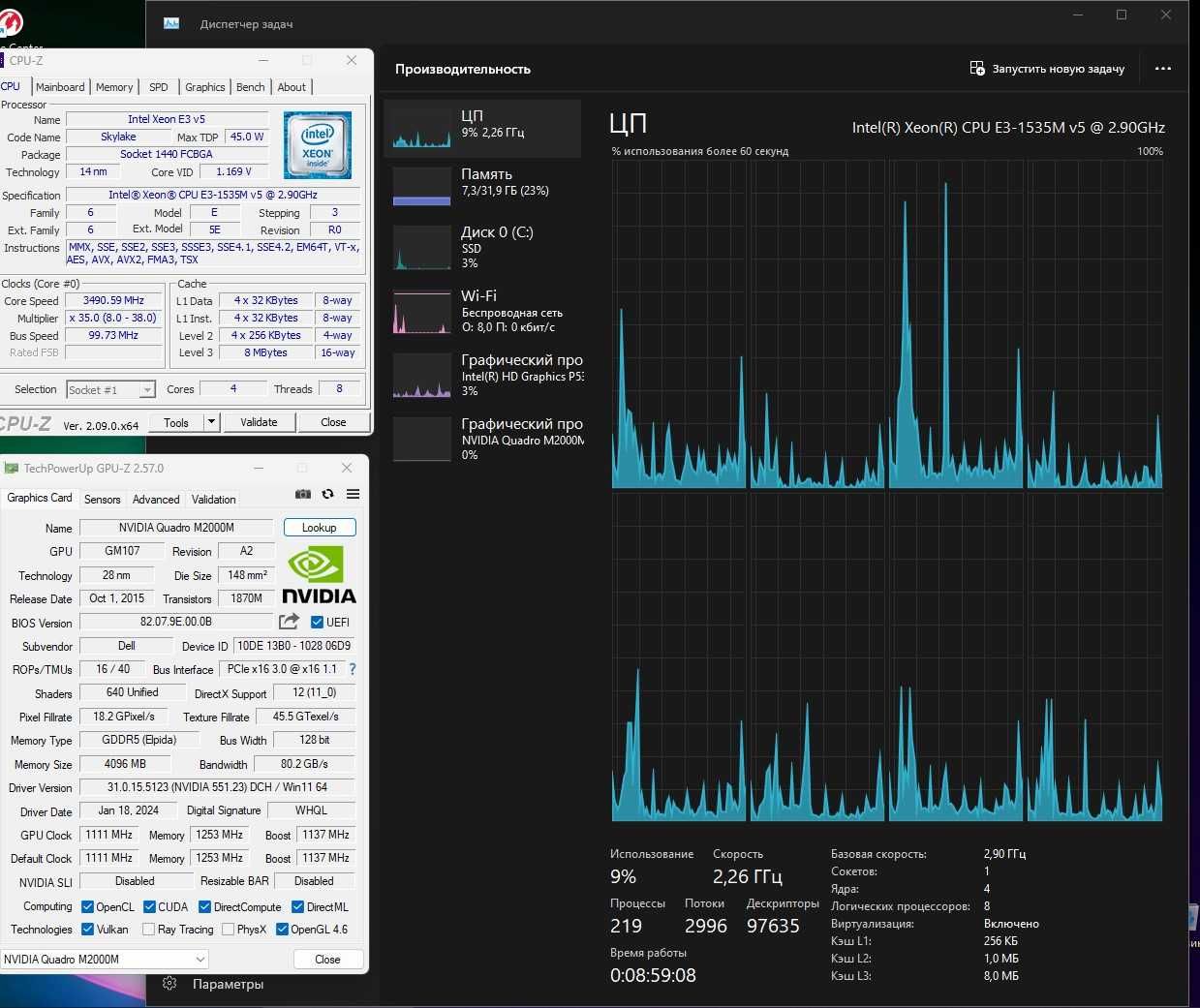Click the uptime value 0:08:59:08
Viewport: 1200px width, 1008px height.
653,975
